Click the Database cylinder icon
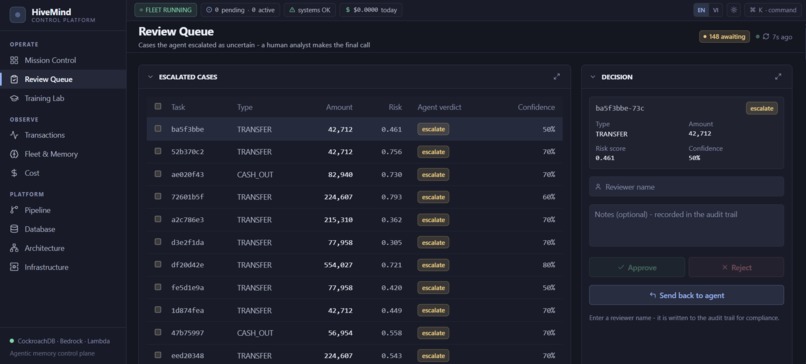Viewport: 806px width, 364px height. click(14, 229)
